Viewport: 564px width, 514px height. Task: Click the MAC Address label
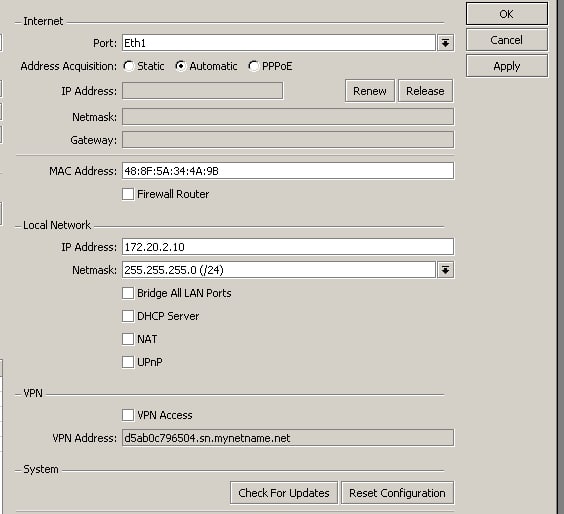point(83,171)
